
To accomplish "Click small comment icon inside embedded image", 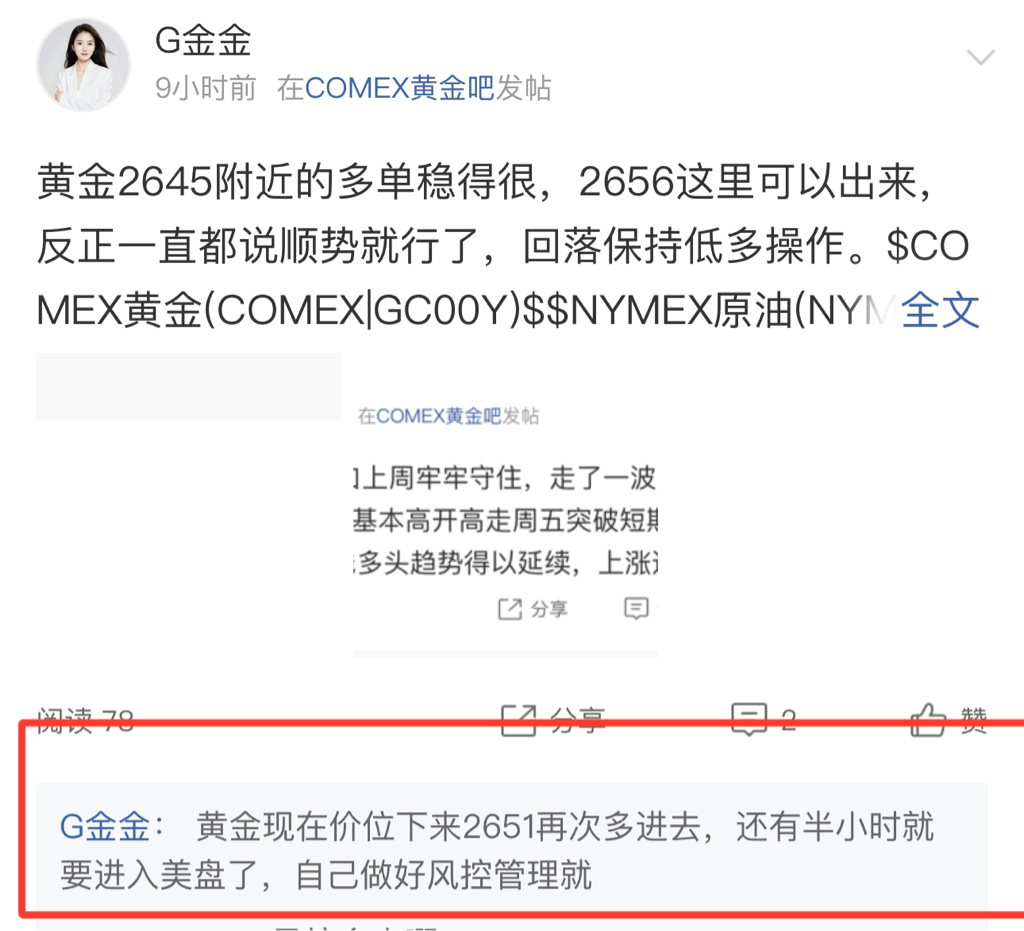I will pos(636,608).
